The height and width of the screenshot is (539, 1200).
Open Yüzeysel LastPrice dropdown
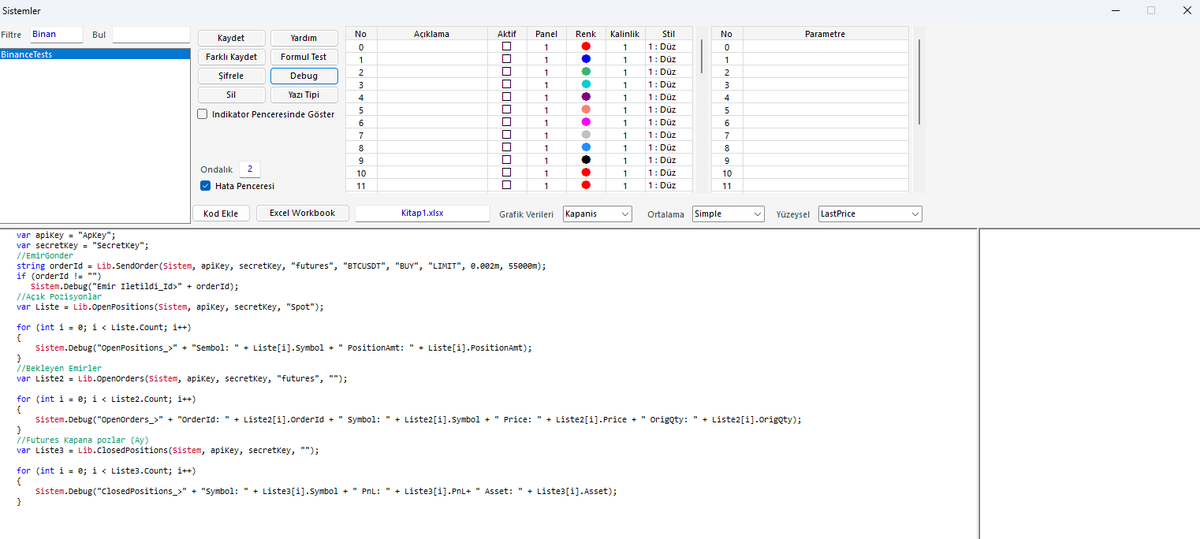(x=869, y=214)
